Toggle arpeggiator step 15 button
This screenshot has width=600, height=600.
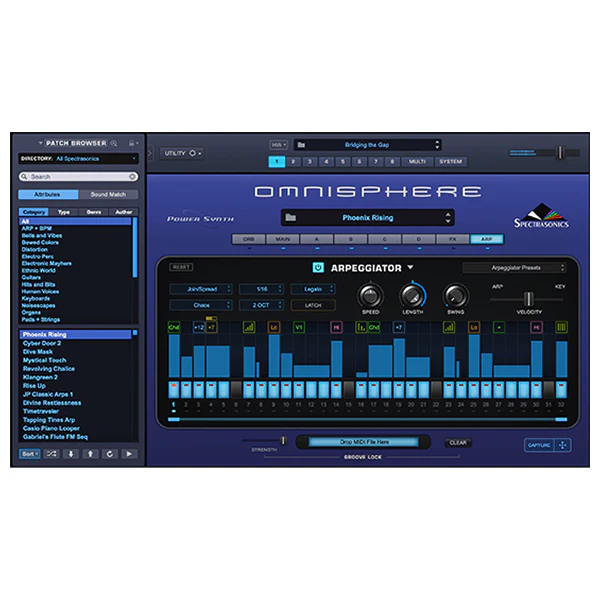(349, 390)
